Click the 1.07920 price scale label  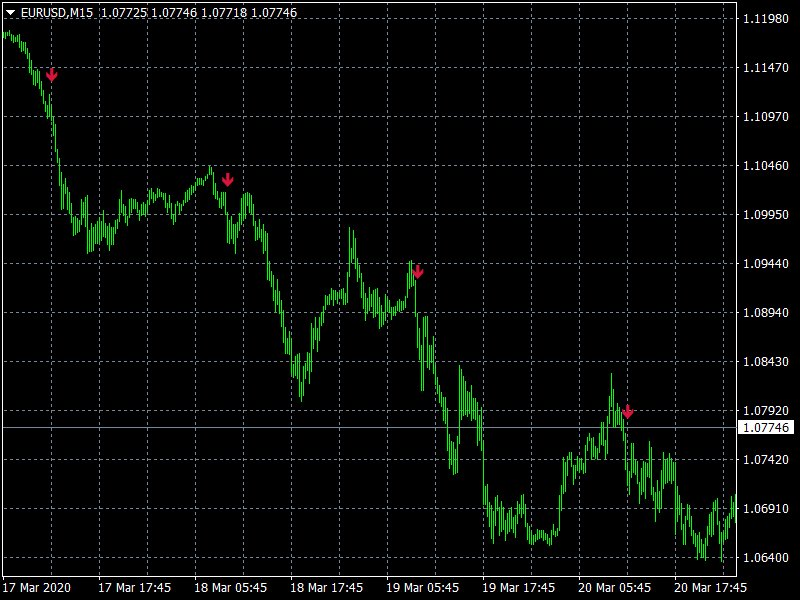tap(766, 411)
